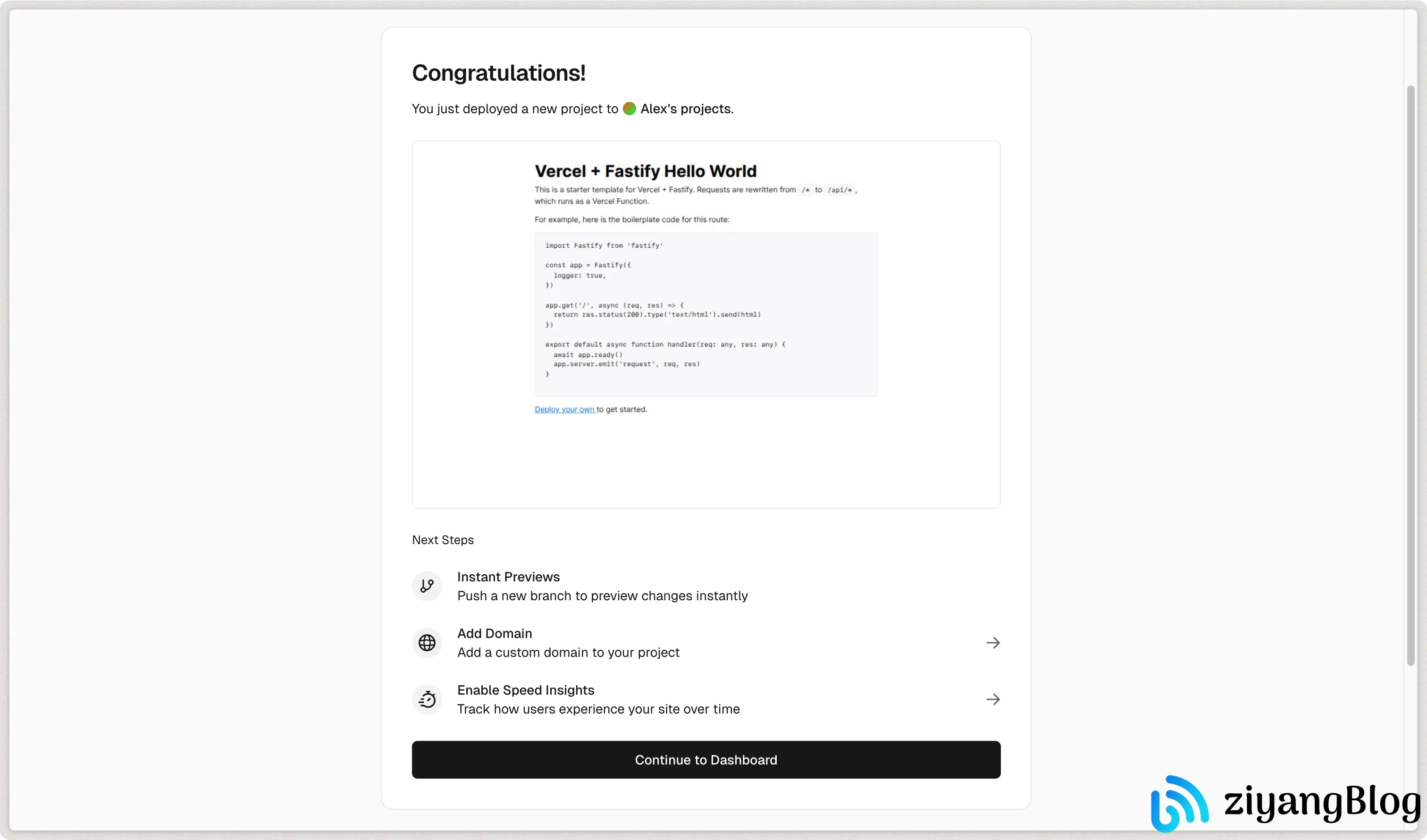
Task: Select the Instant Previews heading
Action: click(x=508, y=577)
